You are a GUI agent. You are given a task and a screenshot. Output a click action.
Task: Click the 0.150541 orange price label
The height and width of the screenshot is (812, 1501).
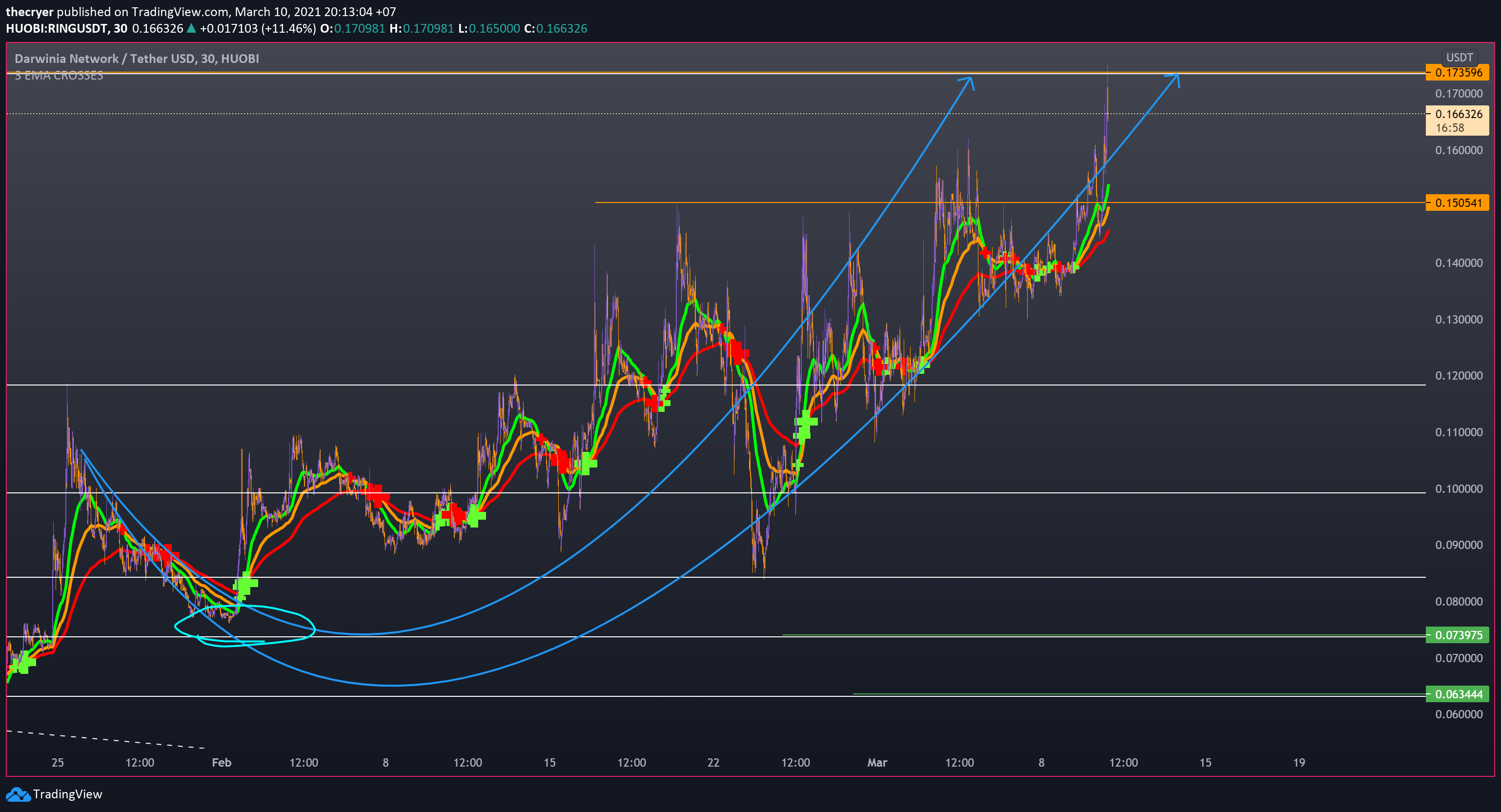tap(1457, 203)
